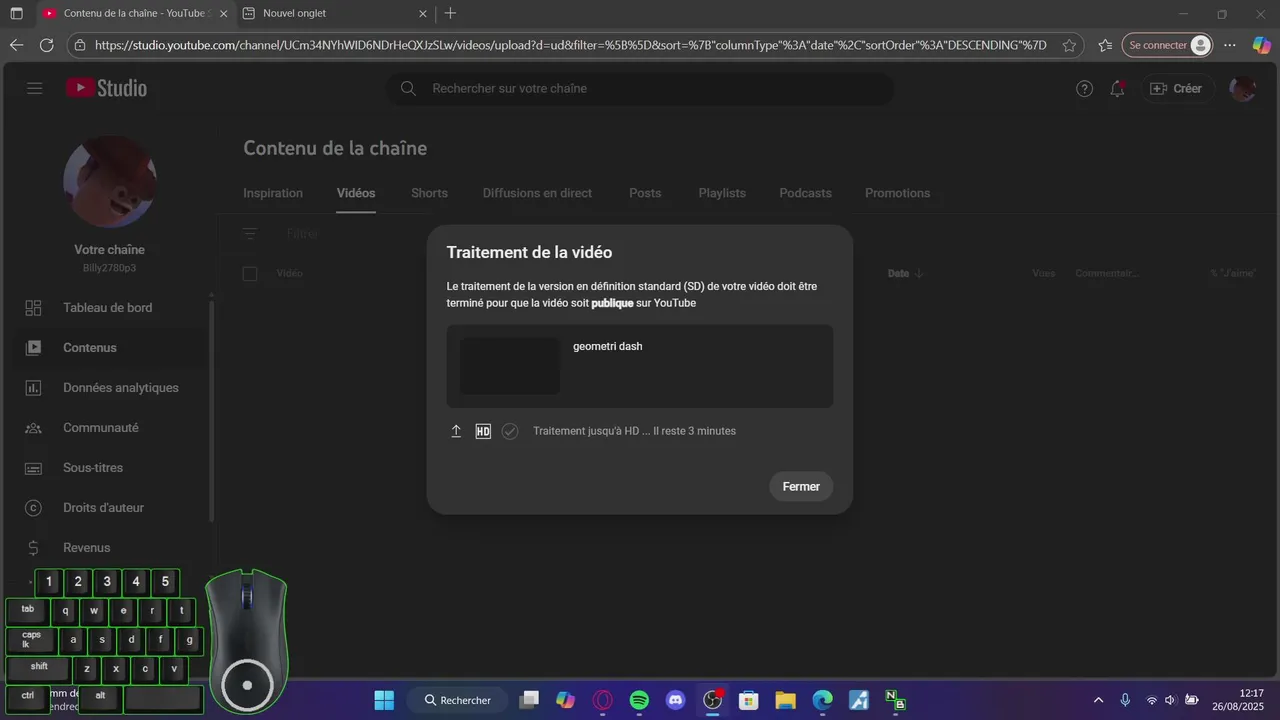Open the browser three-dot settings menu
The image size is (1280, 720).
pos(1230,45)
